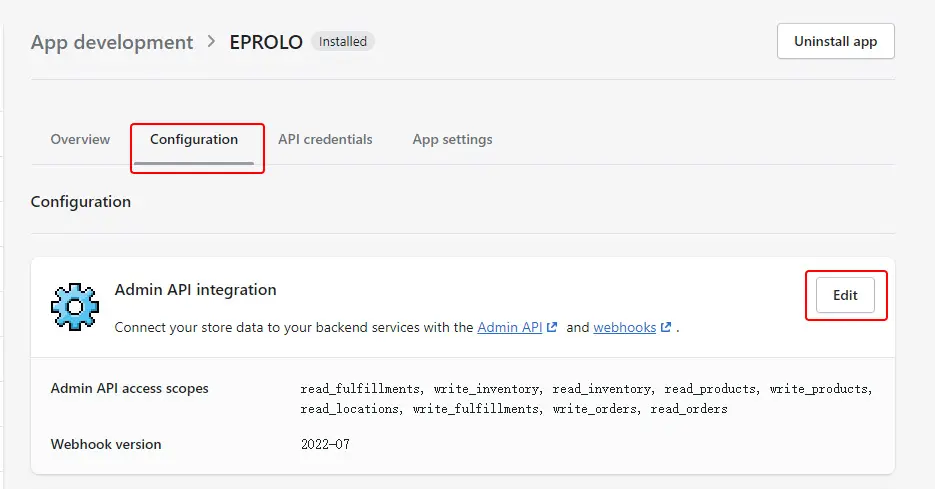Screen dimensions: 935x489
Task: Click the Installed status badge
Action: (x=343, y=42)
